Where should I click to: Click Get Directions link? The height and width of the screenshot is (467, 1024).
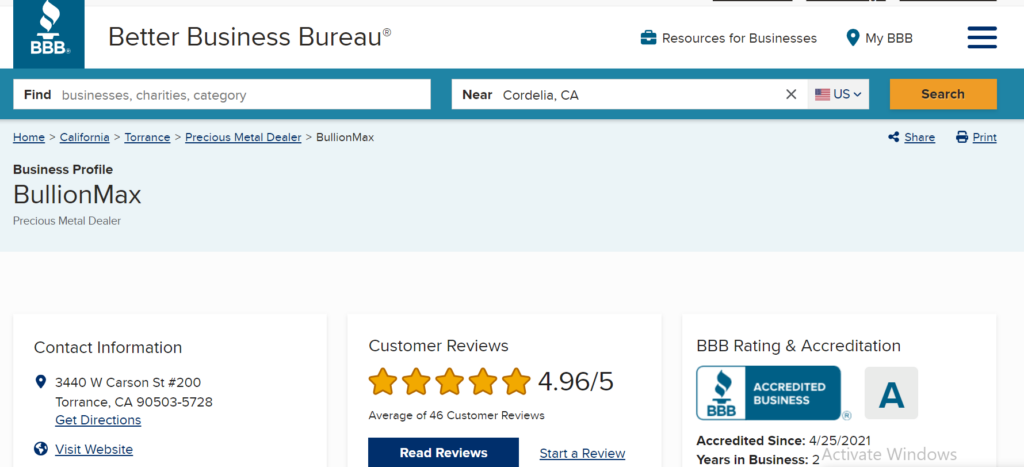(98, 420)
